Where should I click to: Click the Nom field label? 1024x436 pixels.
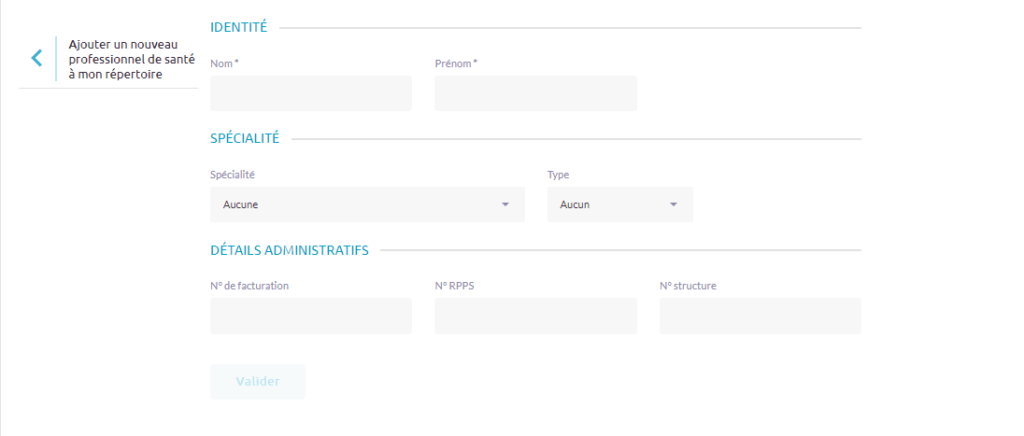224,64
